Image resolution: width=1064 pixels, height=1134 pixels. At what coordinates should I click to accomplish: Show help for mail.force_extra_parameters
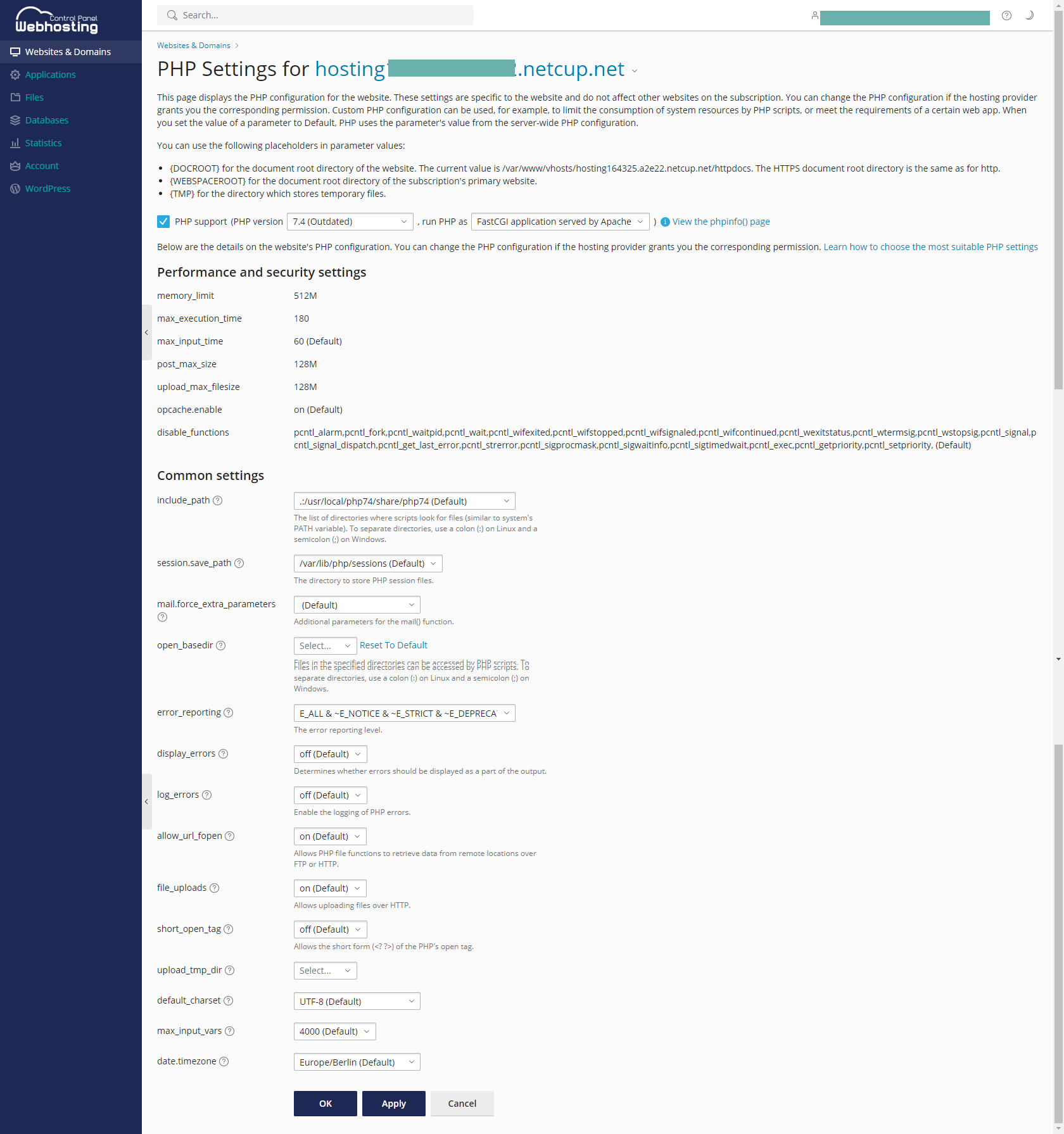162,617
